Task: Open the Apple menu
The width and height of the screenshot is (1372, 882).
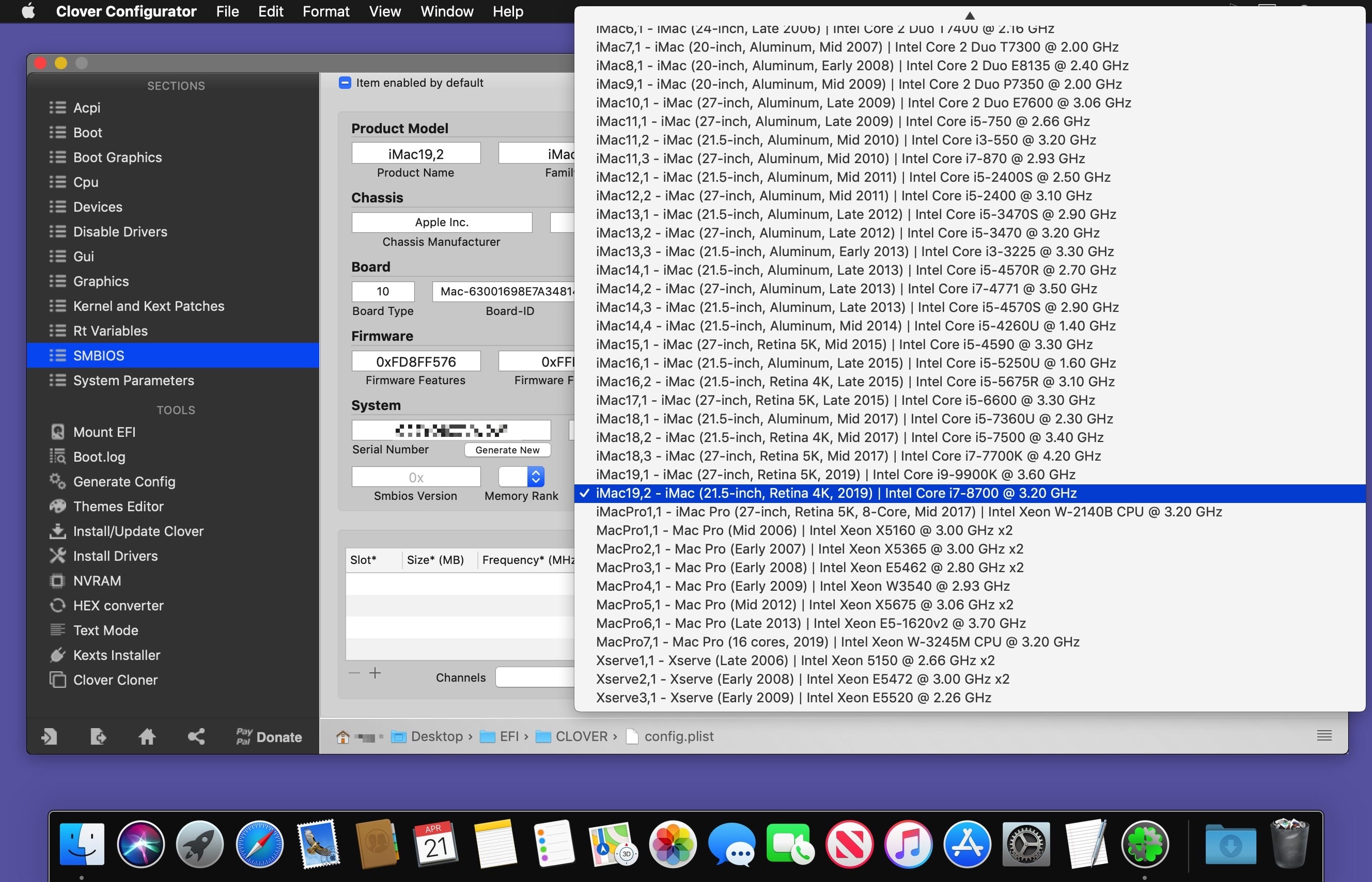Action: tap(28, 11)
